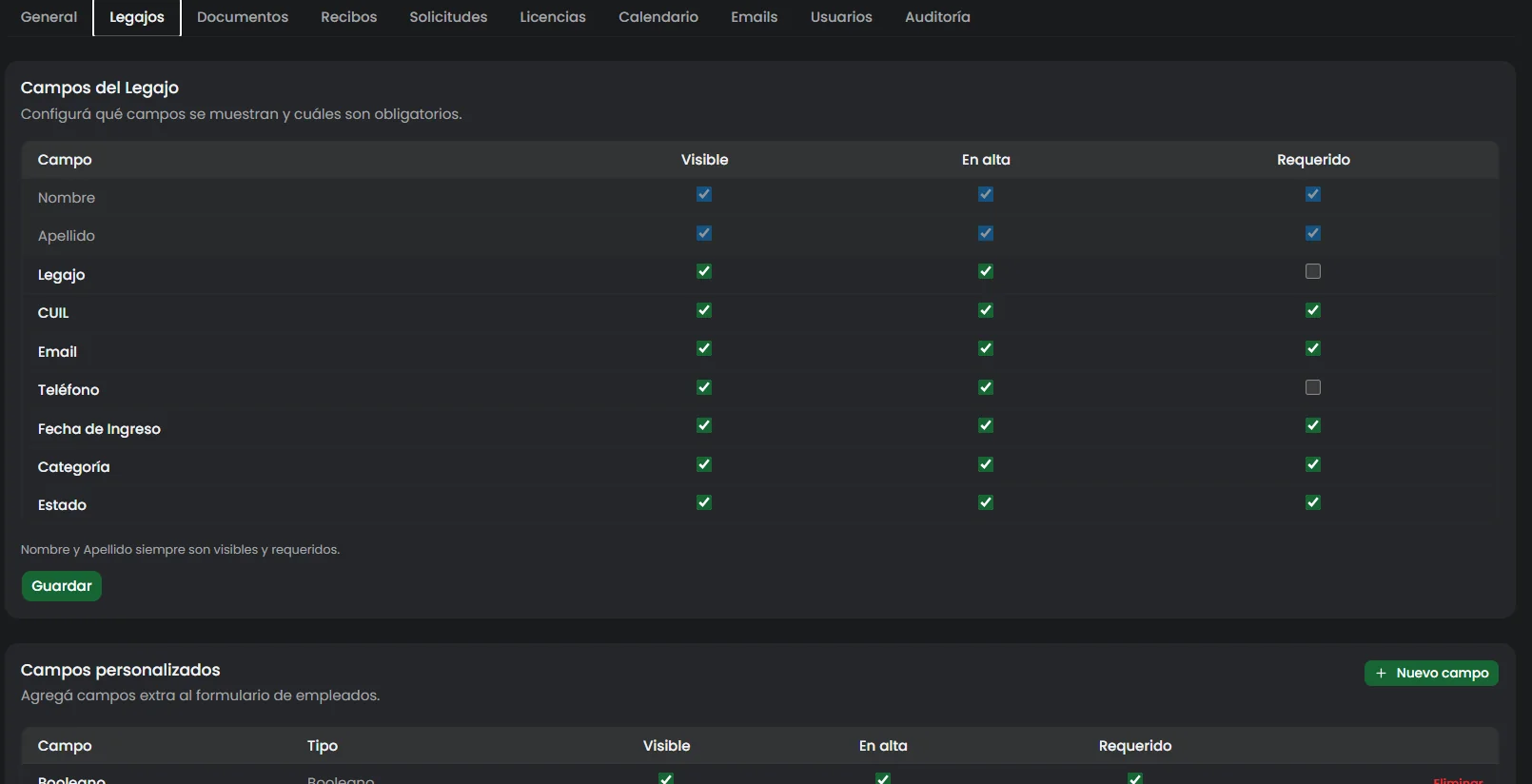Screen dimensions: 1532x784
Task: Open the Auditoría tab
Action: tap(937, 17)
